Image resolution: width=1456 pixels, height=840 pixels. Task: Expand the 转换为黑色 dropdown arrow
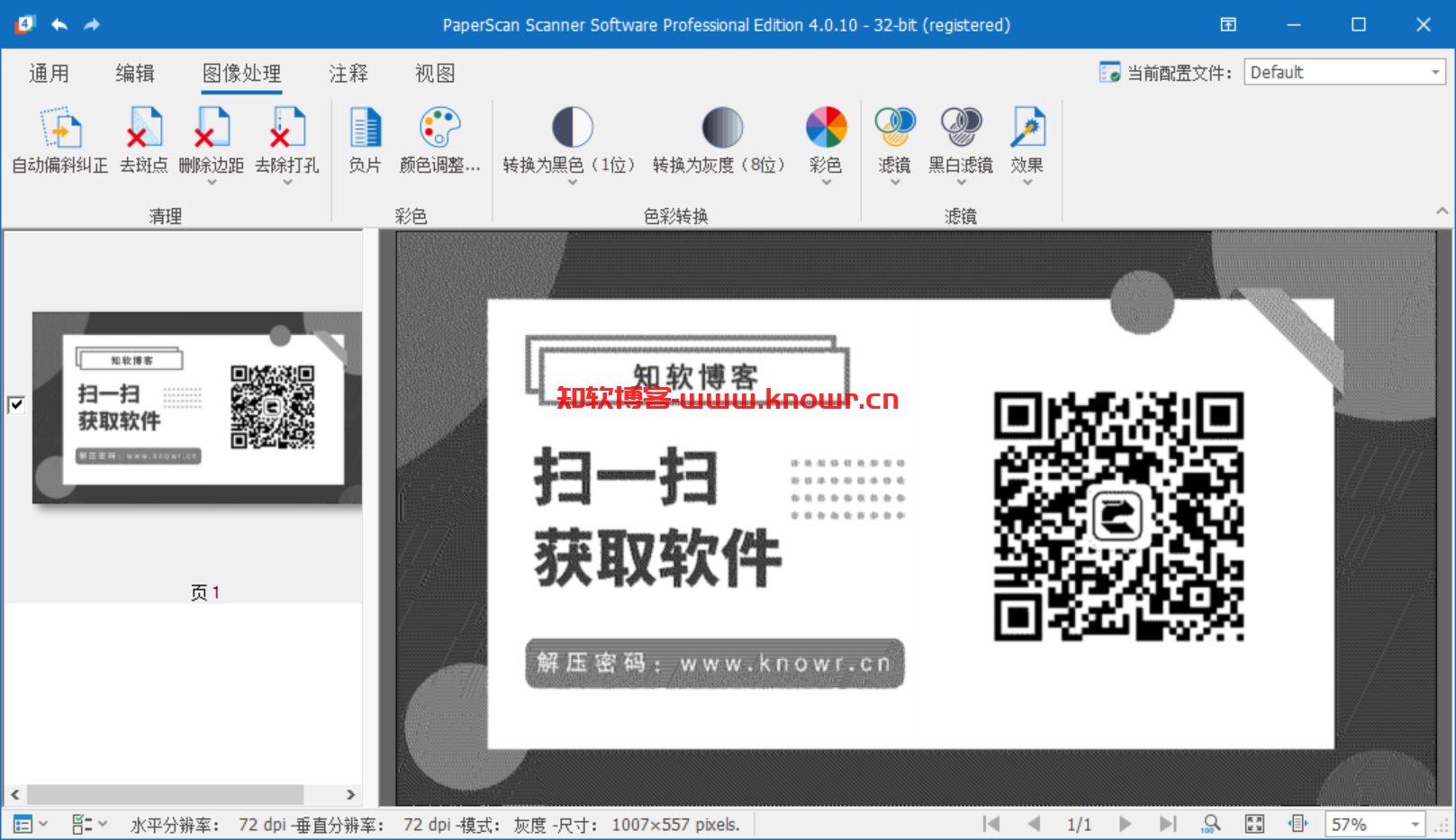pyautogui.click(x=572, y=183)
